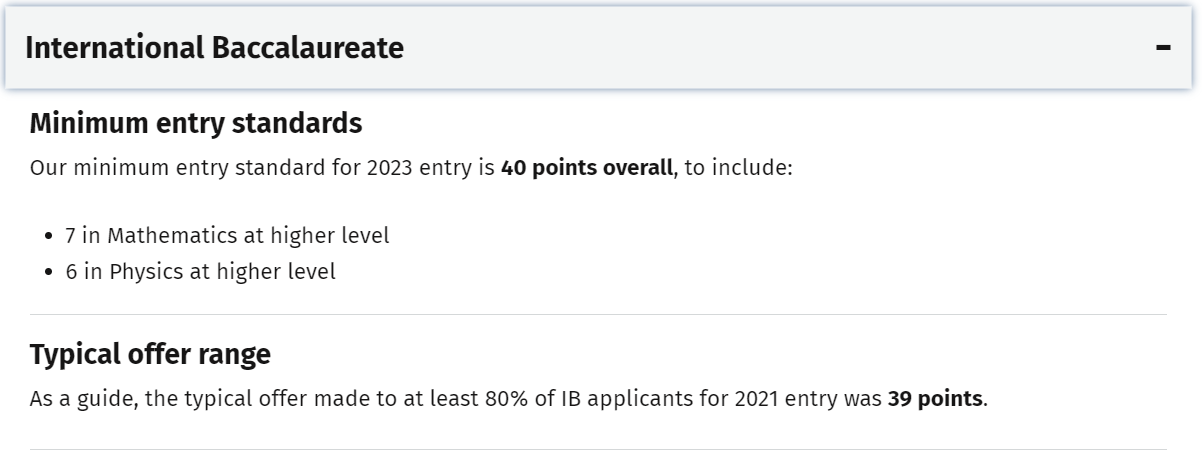Click the Typical offer range heading
This screenshot has width=1202, height=451.
tap(150, 354)
